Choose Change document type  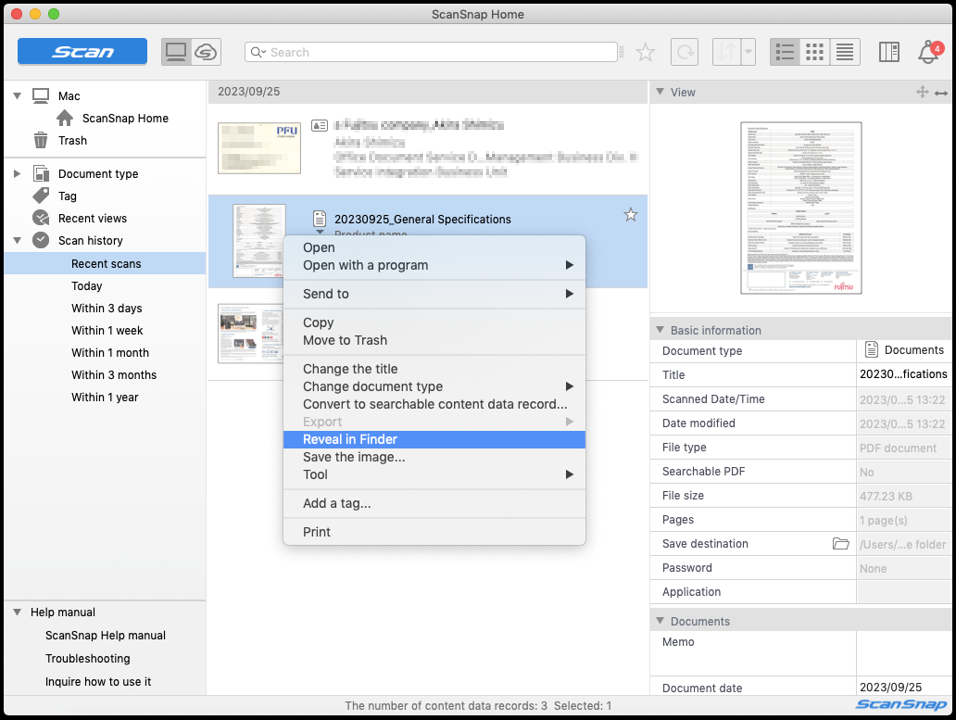tap(434, 387)
